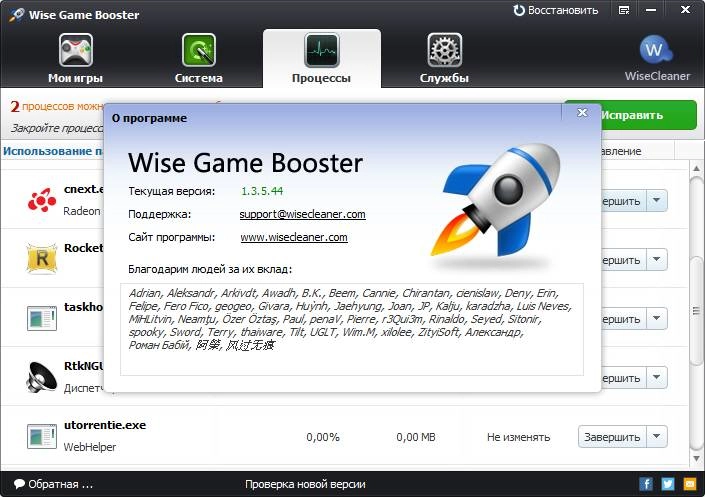Click the scrollbar up arrow
This screenshot has height=497, width=705.
pos(696,169)
